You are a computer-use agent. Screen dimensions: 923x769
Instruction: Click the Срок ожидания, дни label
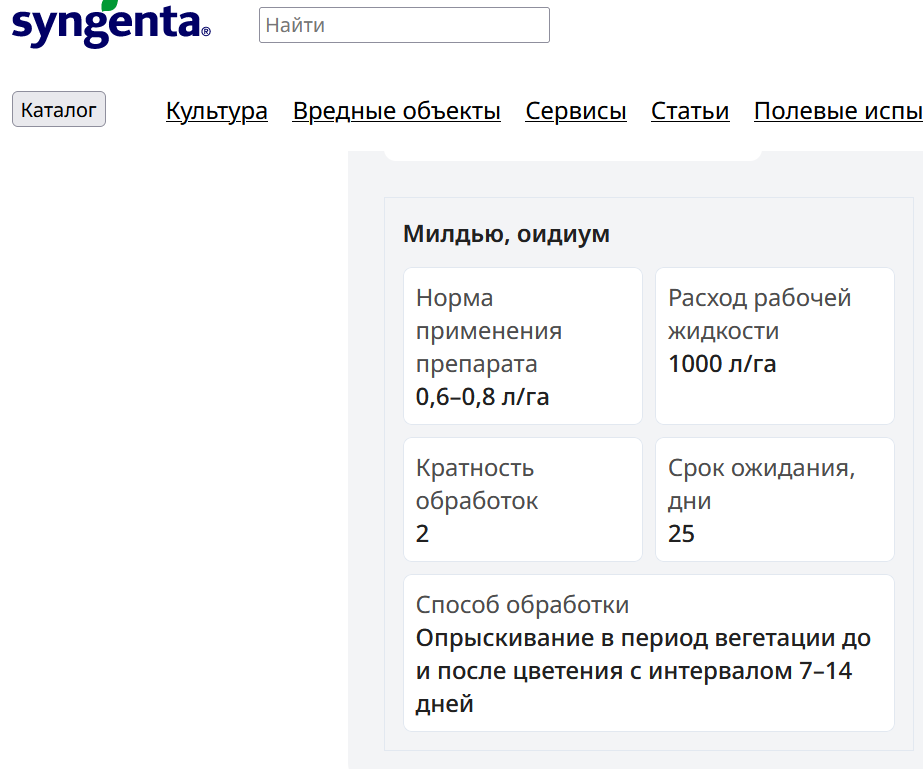click(761, 484)
